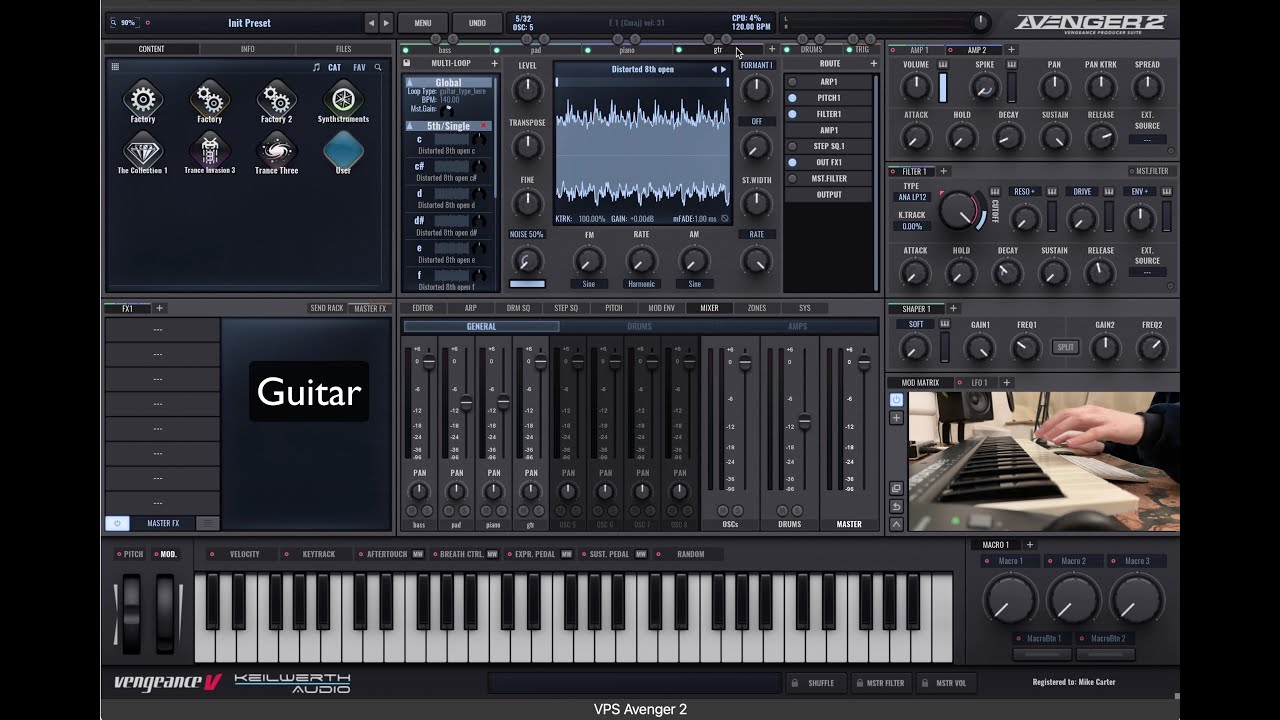Open the Trance Invasion 3 expansion

pos(209,153)
